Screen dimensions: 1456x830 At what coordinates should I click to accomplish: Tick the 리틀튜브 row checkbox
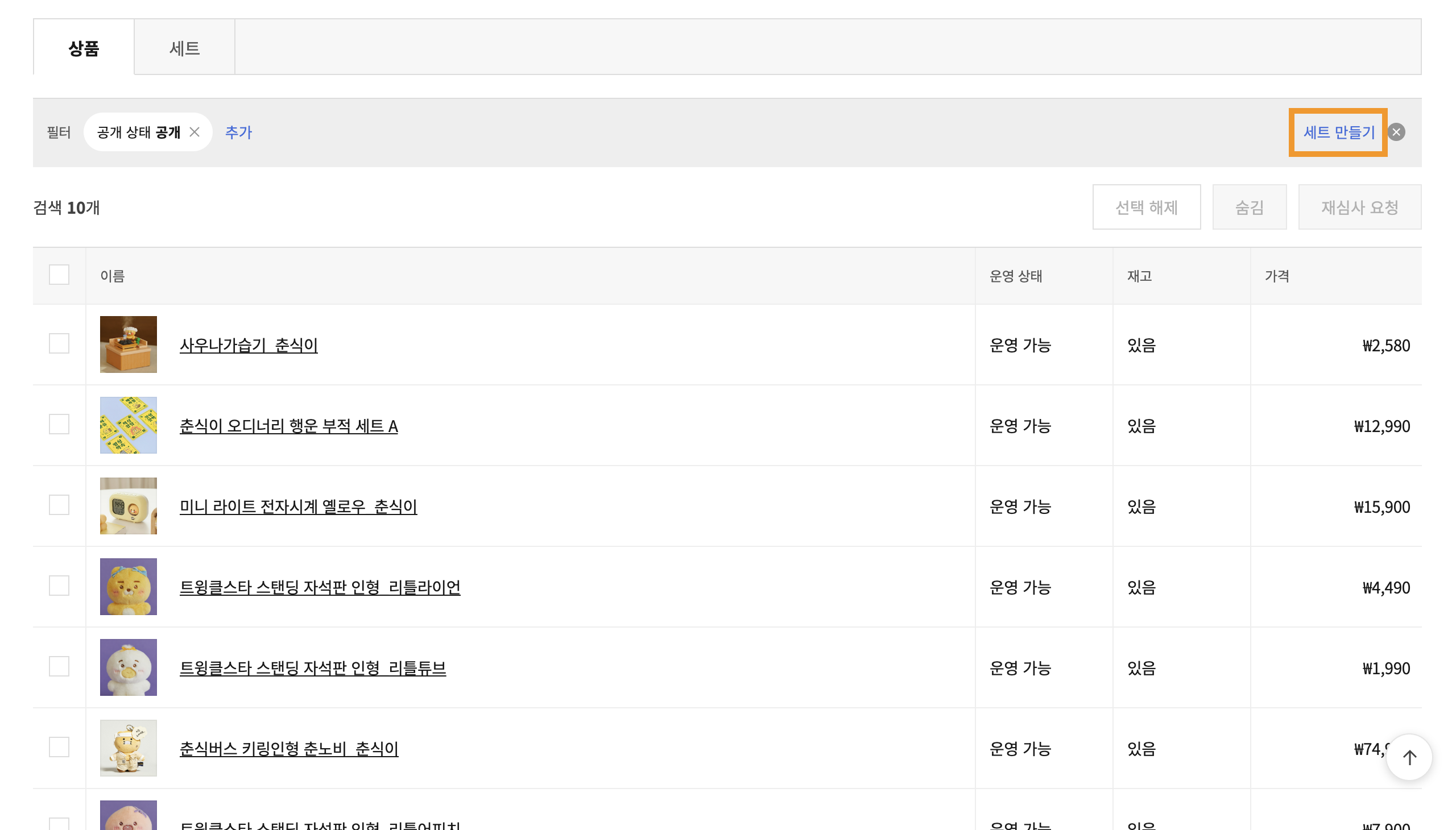tap(59, 666)
